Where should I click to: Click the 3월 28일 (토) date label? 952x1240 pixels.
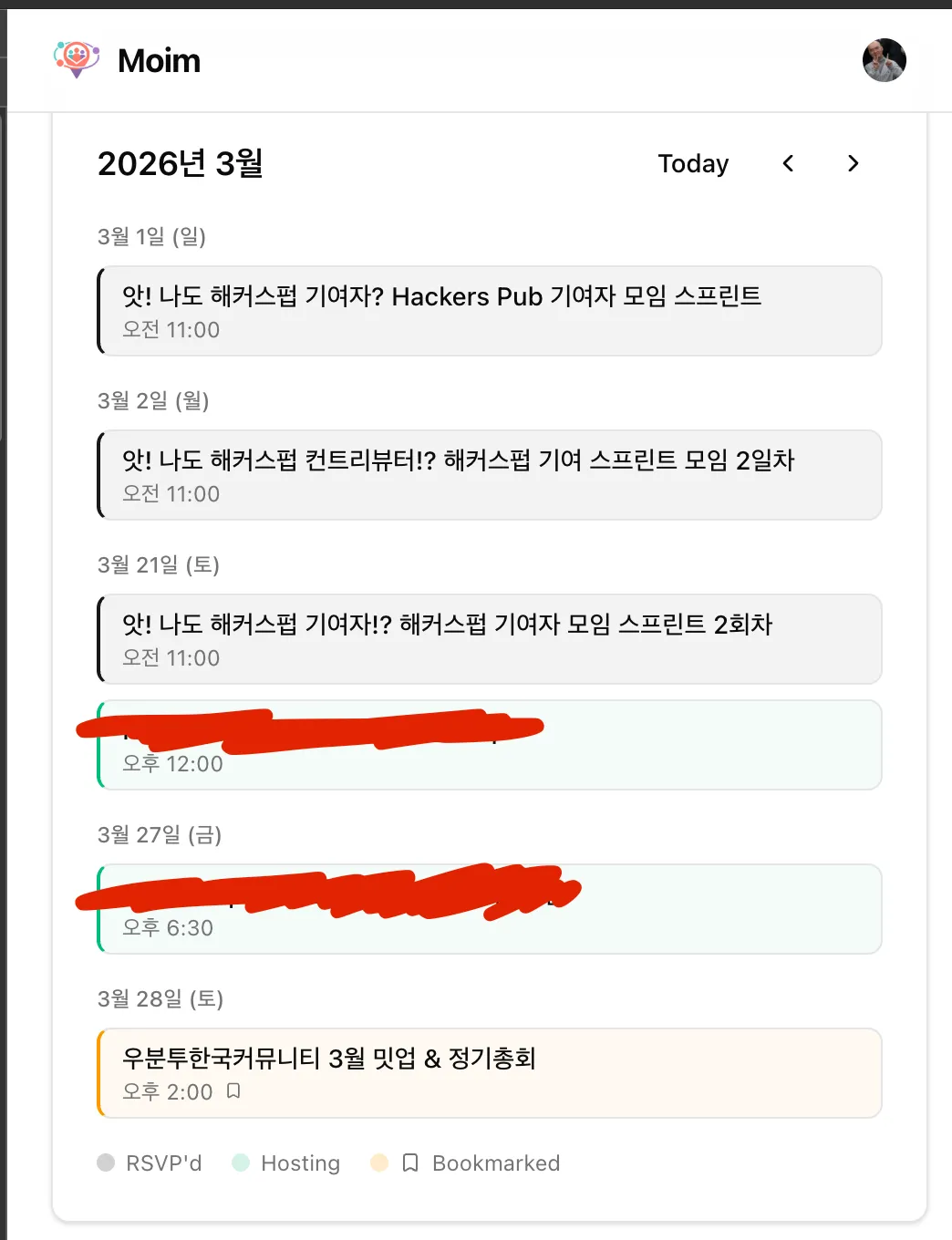pos(160,999)
